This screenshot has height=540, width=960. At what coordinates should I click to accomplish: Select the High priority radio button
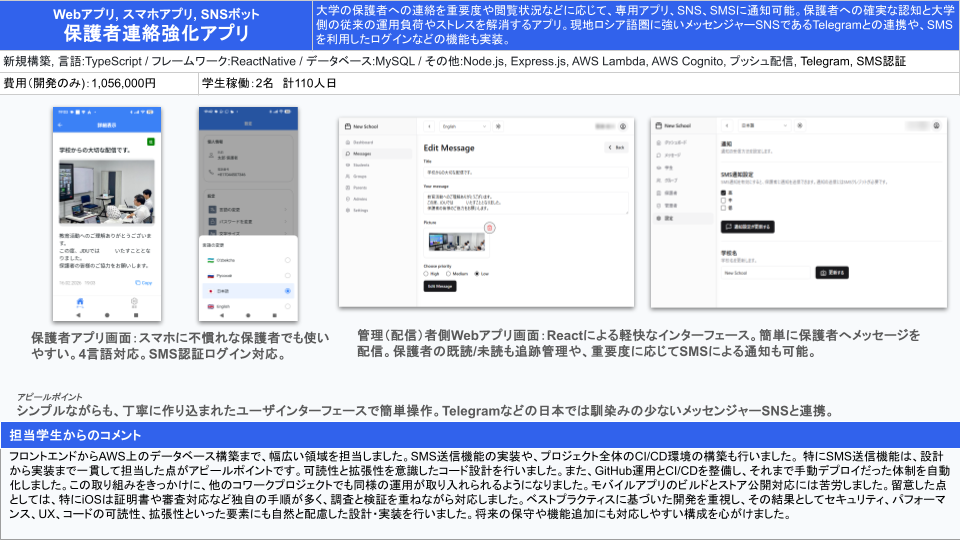click(426, 274)
